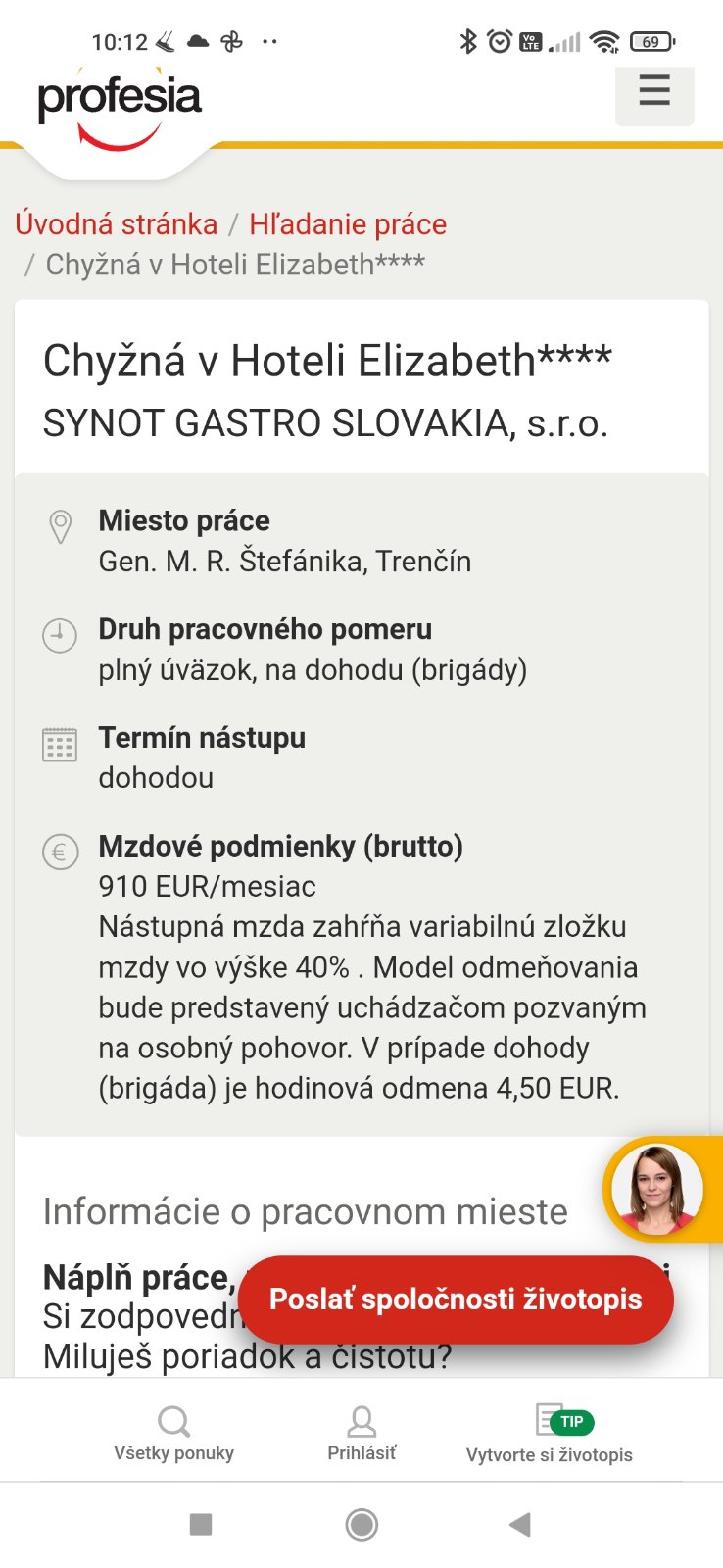The height and width of the screenshot is (1568, 723).
Task: Tap the person icon for Prihlásiť
Action: pyautogui.click(x=361, y=1420)
